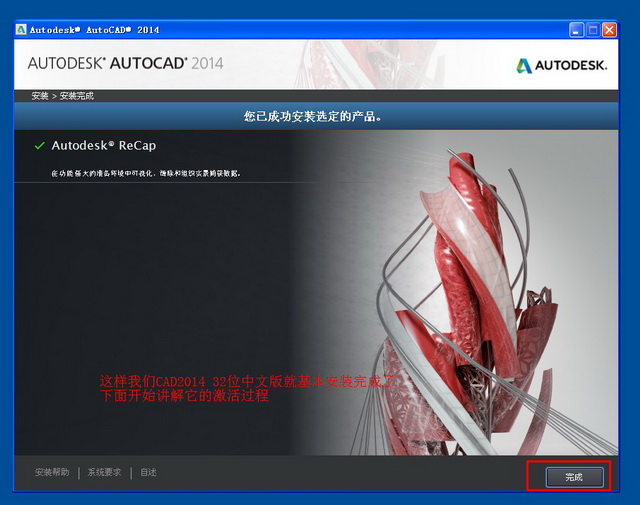Click the 您已成功安装选定的产品 banner
640x505 pixels.
click(313, 116)
